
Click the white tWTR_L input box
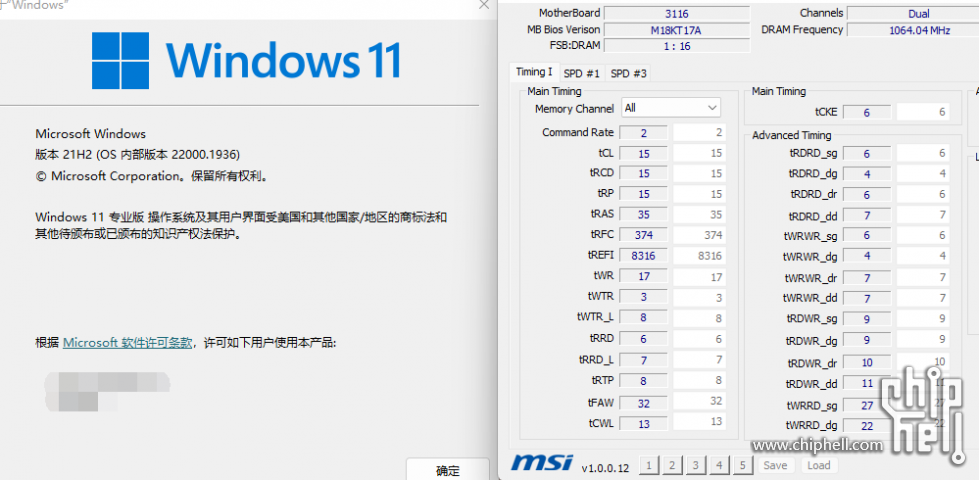[699, 318]
